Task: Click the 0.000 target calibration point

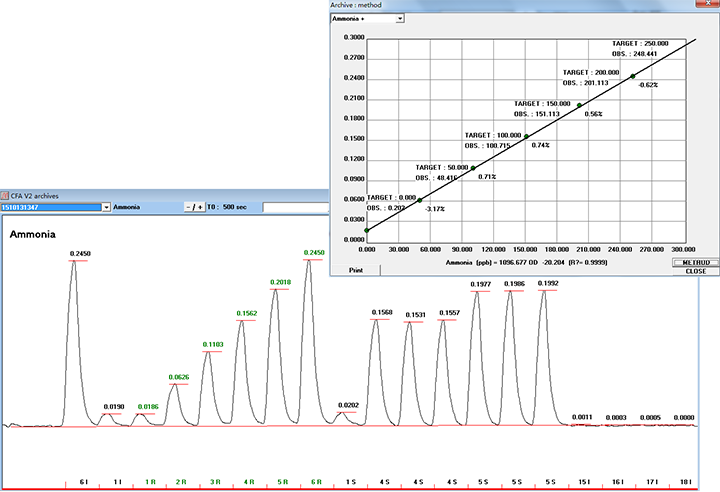Action: pos(367,231)
